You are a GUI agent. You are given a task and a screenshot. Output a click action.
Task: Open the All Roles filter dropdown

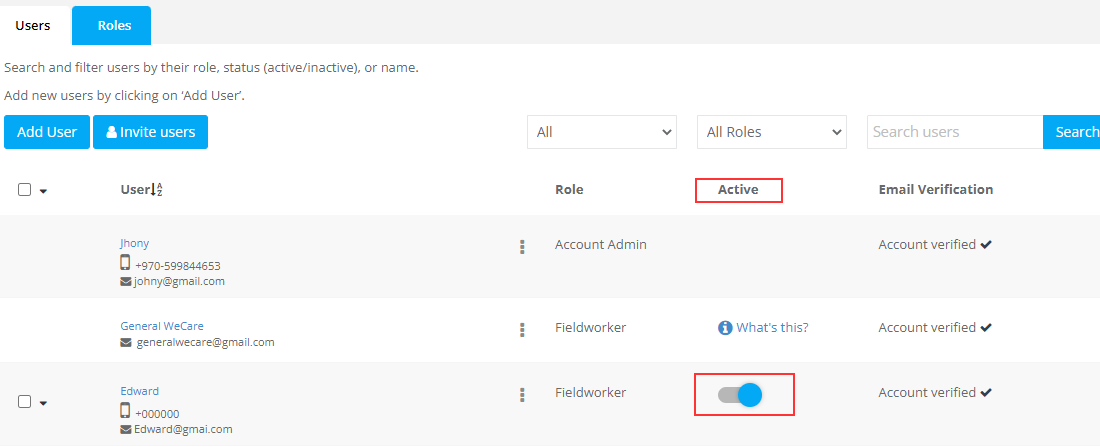pyautogui.click(x=772, y=132)
